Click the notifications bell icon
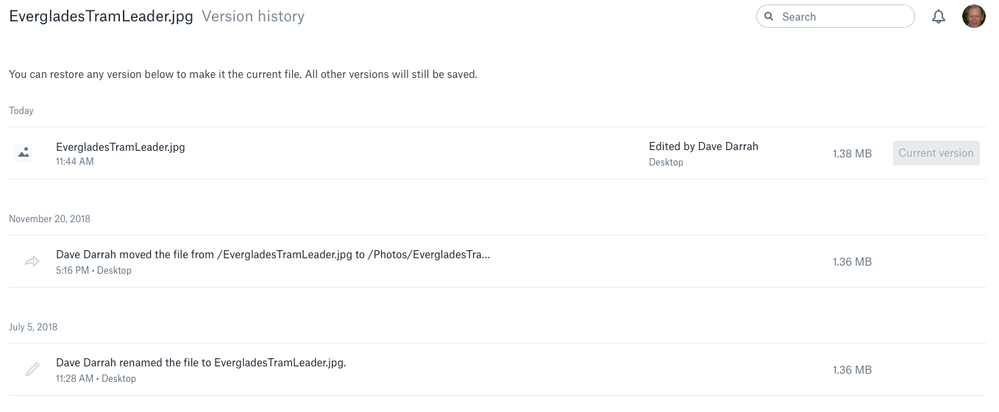Image resolution: width=999 pixels, height=412 pixels. 938,17
